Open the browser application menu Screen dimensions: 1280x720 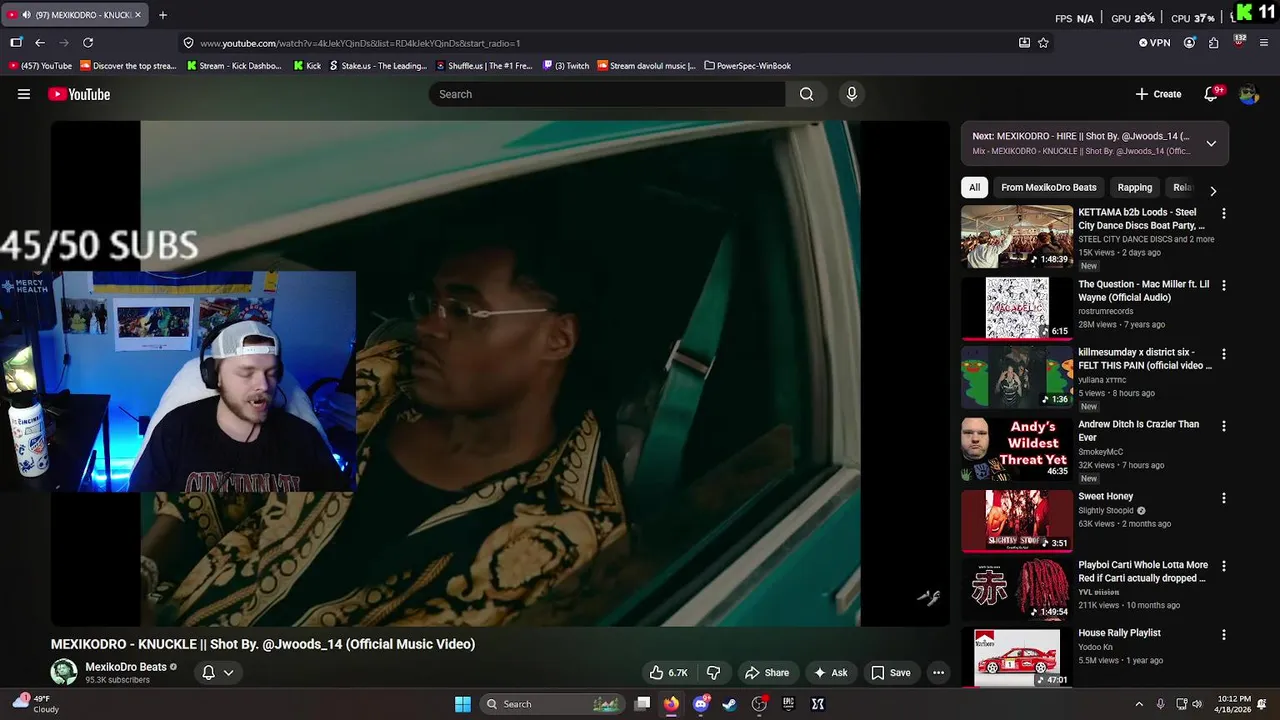click(x=1264, y=43)
